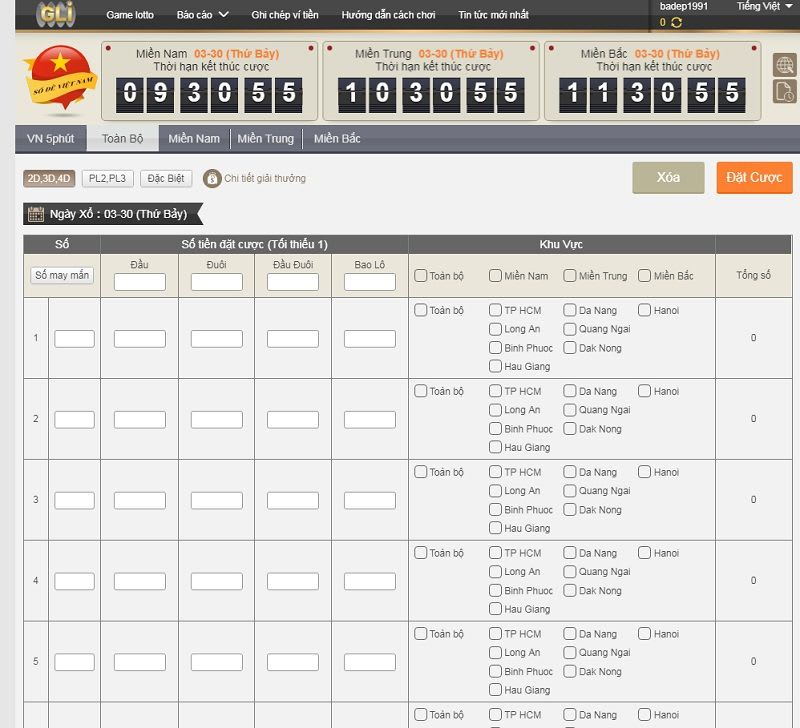
Task: Open Hướng dẫn cách chơi page
Action: [x=388, y=15]
